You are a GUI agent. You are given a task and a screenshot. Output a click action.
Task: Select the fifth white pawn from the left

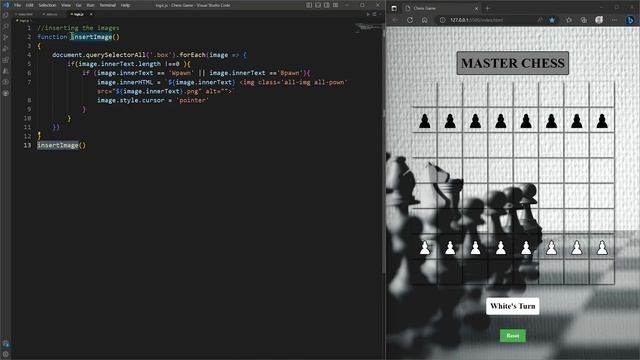pos(526,247)
